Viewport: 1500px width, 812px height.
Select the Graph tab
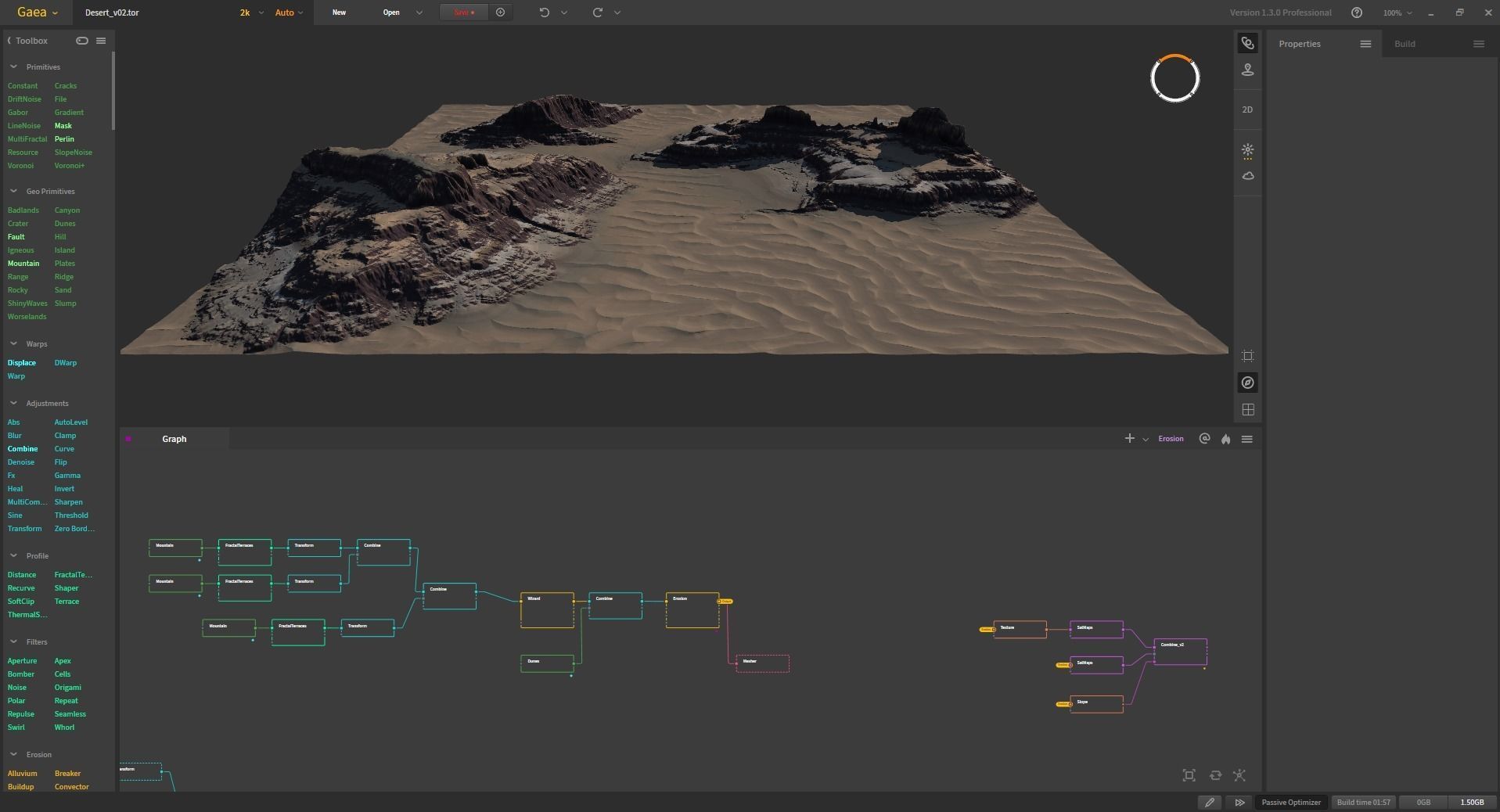pos(174,439)
